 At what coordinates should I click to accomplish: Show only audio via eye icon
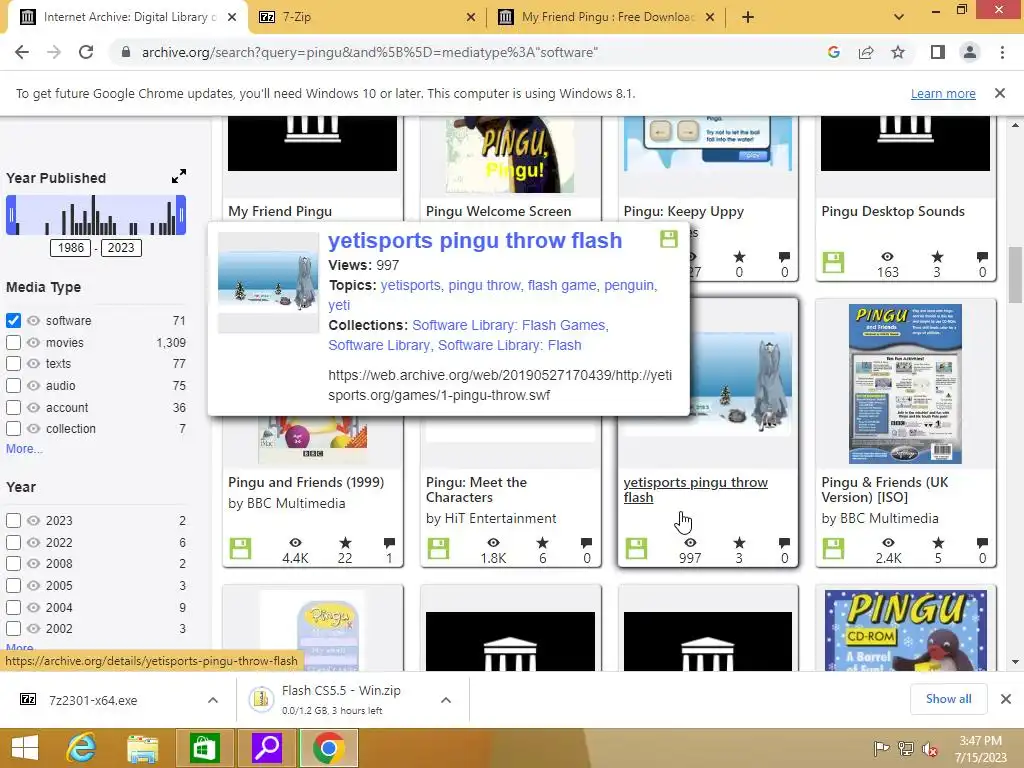(33, 385)
